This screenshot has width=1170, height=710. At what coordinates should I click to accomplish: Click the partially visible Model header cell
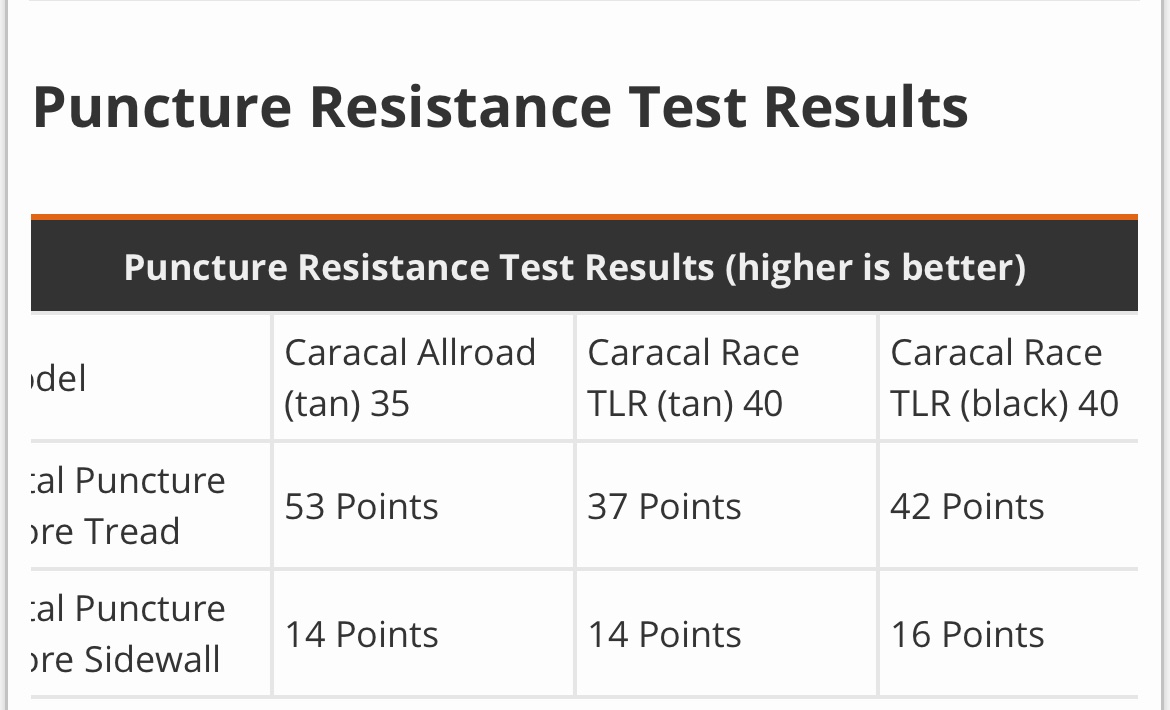pyautogui.click(x=60, y=378)
